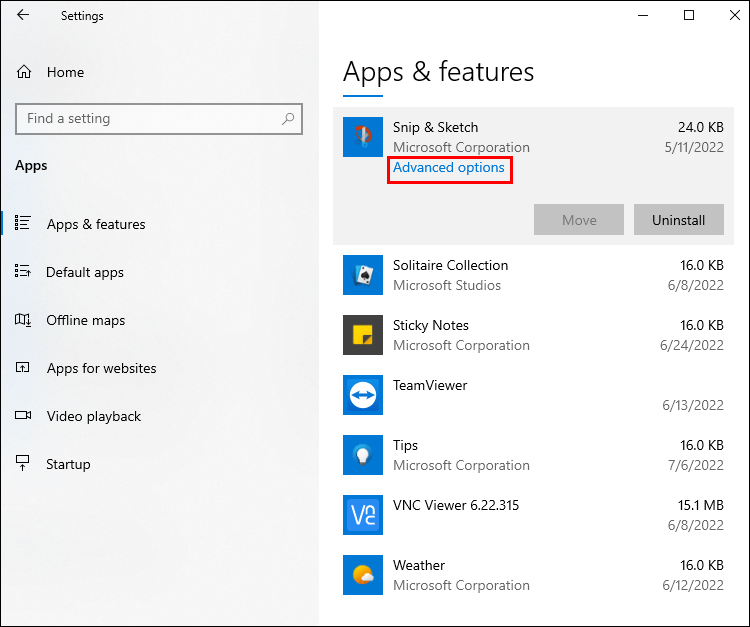Select the Video playback camera icon
Image resolution: width=750 pixels, height=627 pixels.
pyautogui.click(x=23, y=415)
